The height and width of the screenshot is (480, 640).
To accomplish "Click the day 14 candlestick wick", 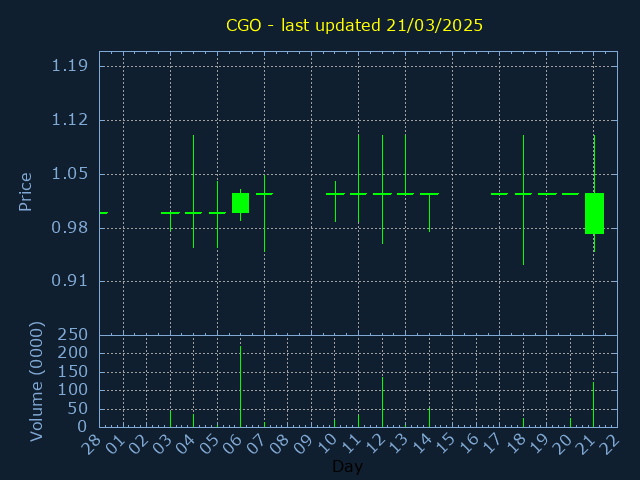I will coord(429,213).
